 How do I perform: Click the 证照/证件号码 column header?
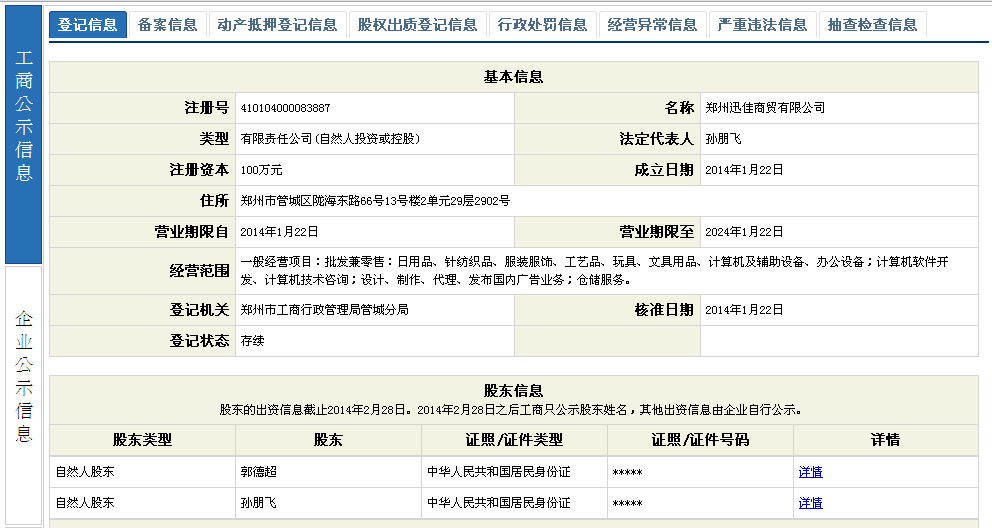coord(700,440)
